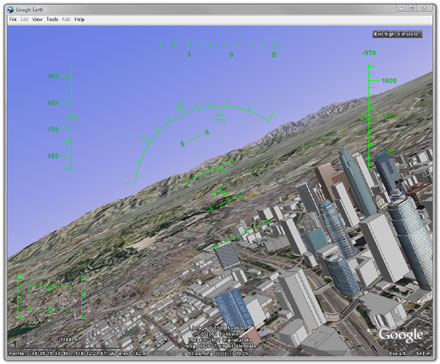Click the Google logo watermark

[x=401, y=335]
